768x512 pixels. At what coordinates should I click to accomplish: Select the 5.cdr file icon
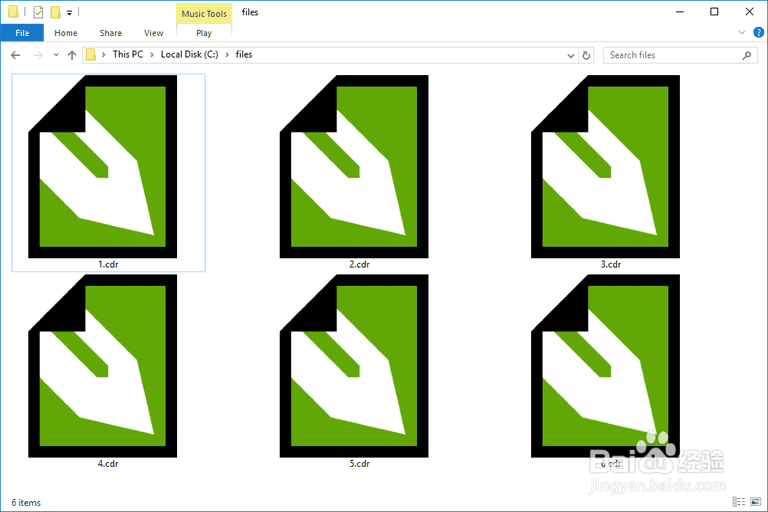[354, 366]
